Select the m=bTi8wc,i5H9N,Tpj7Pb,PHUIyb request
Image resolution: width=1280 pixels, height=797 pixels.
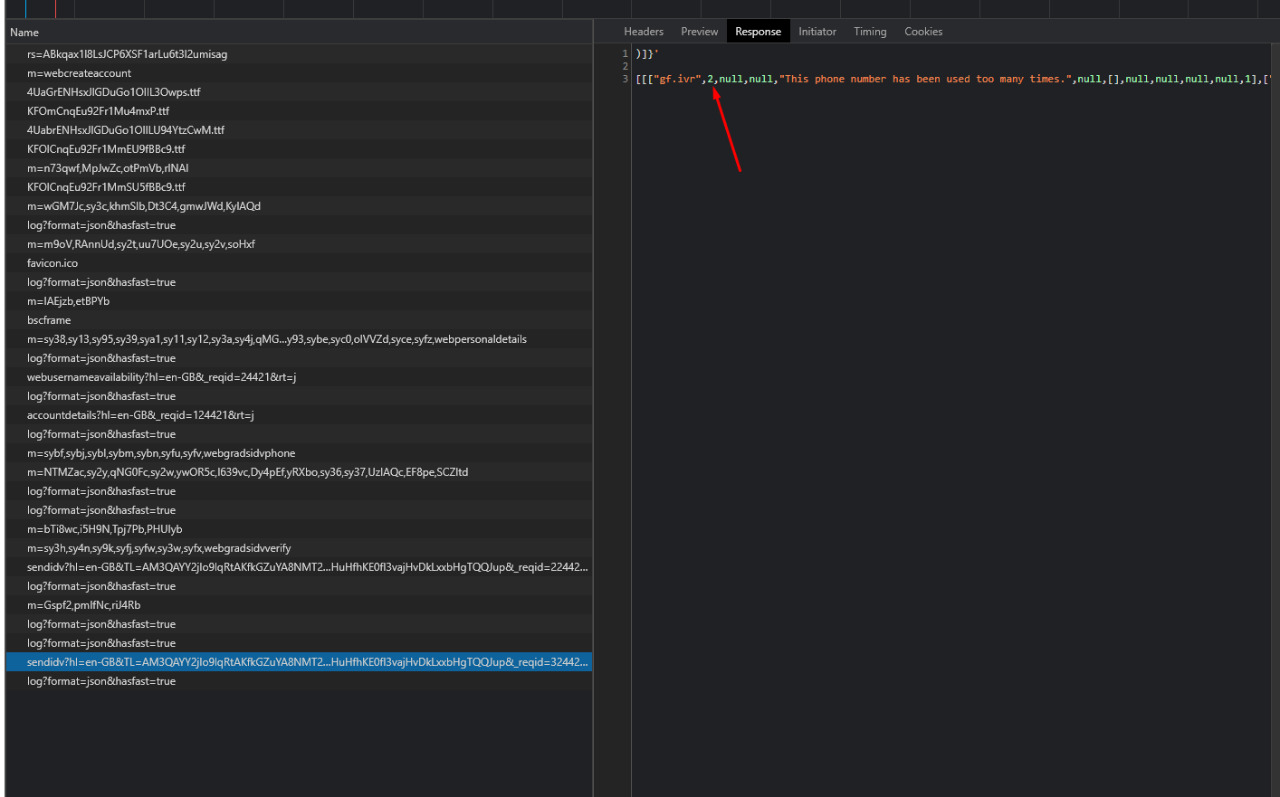298,529
